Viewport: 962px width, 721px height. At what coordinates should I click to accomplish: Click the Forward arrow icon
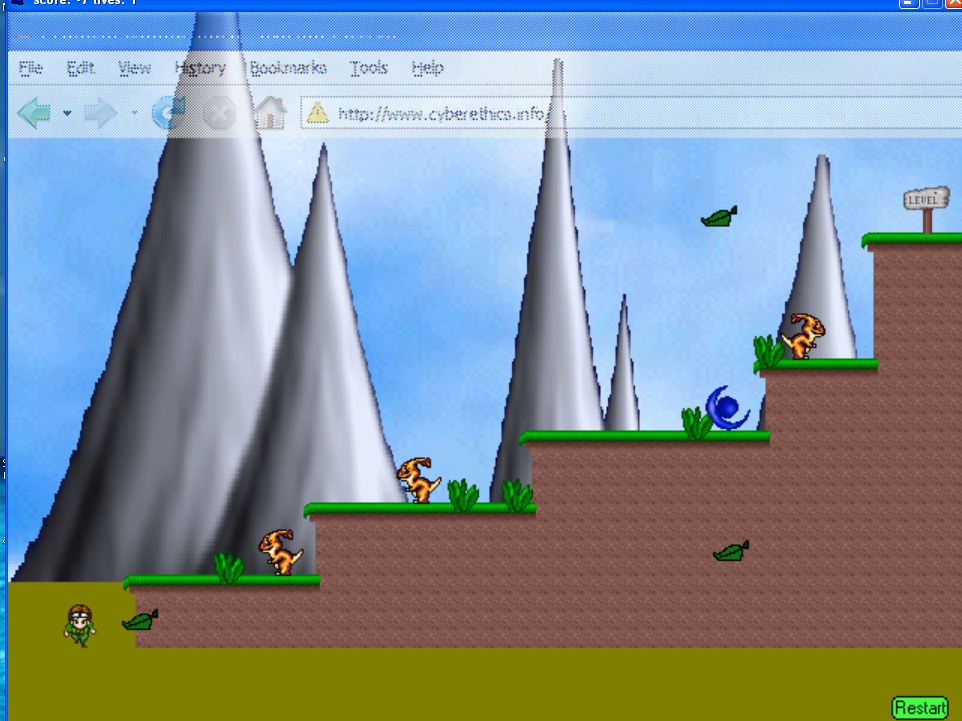tap(100, 114)
